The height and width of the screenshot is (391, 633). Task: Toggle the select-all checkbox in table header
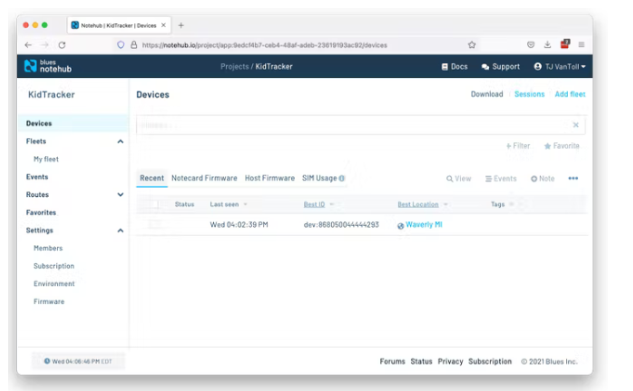point(155,205)
